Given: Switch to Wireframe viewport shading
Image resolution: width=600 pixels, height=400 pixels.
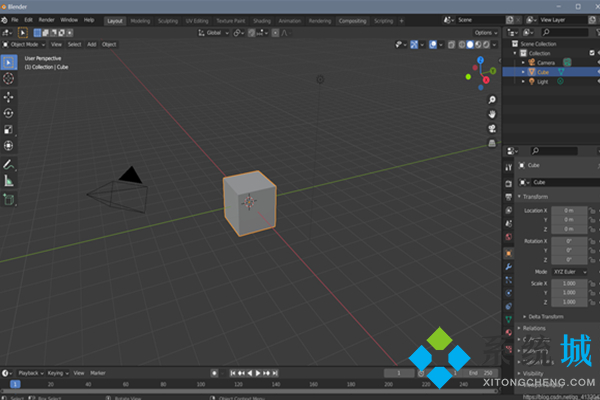Looking at the screenshot, I should click(462, 44).
